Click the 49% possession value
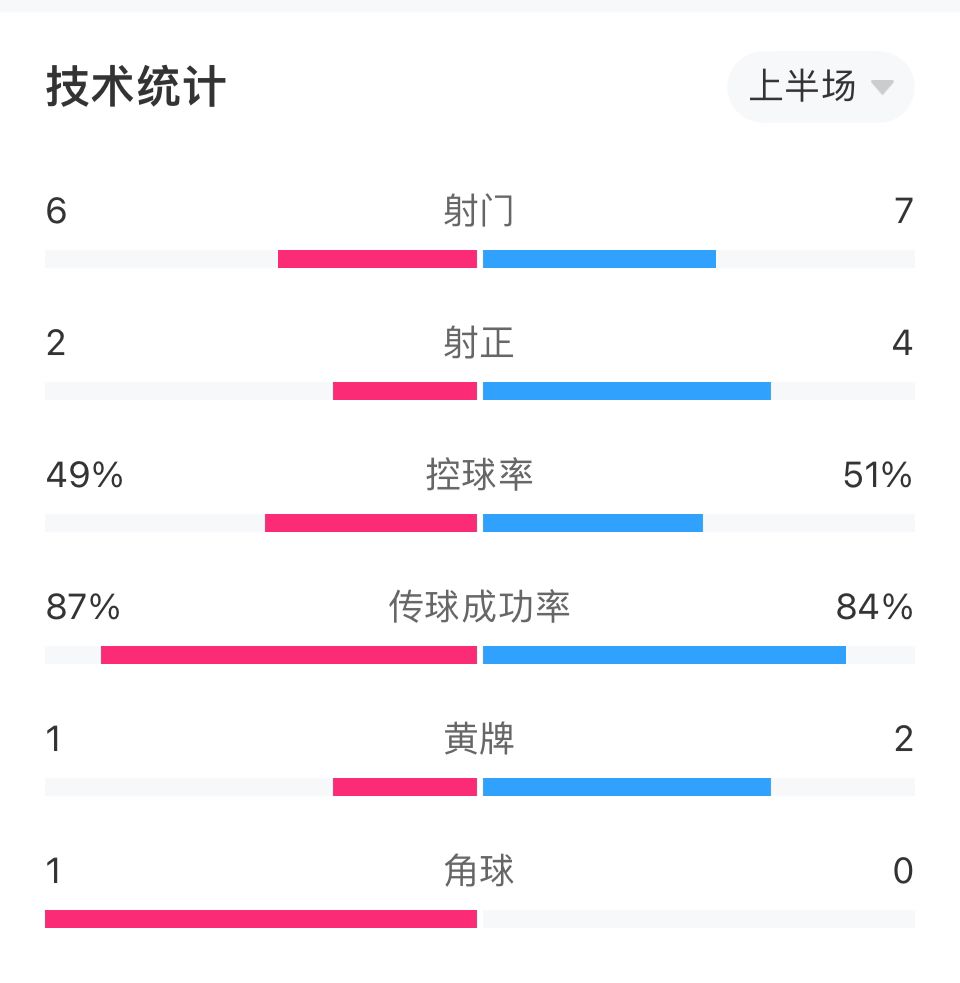 point(85,475)
